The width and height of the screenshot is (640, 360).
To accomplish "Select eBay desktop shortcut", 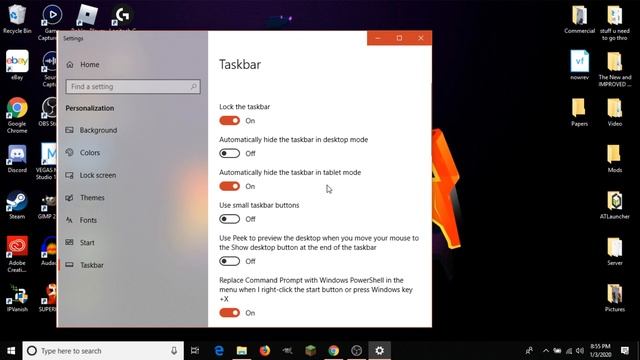I will pos(17,65).
